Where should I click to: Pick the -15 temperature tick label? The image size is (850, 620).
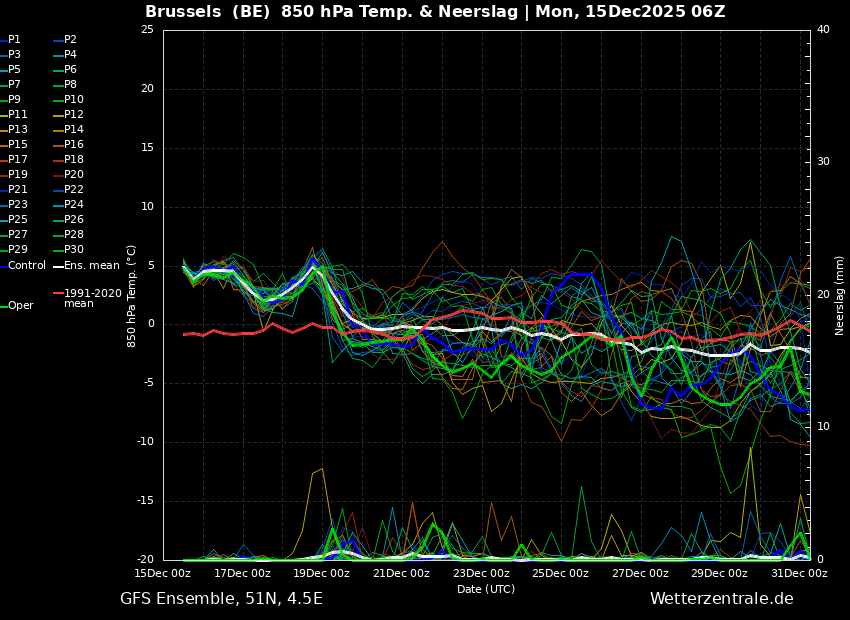pos(145,501)
